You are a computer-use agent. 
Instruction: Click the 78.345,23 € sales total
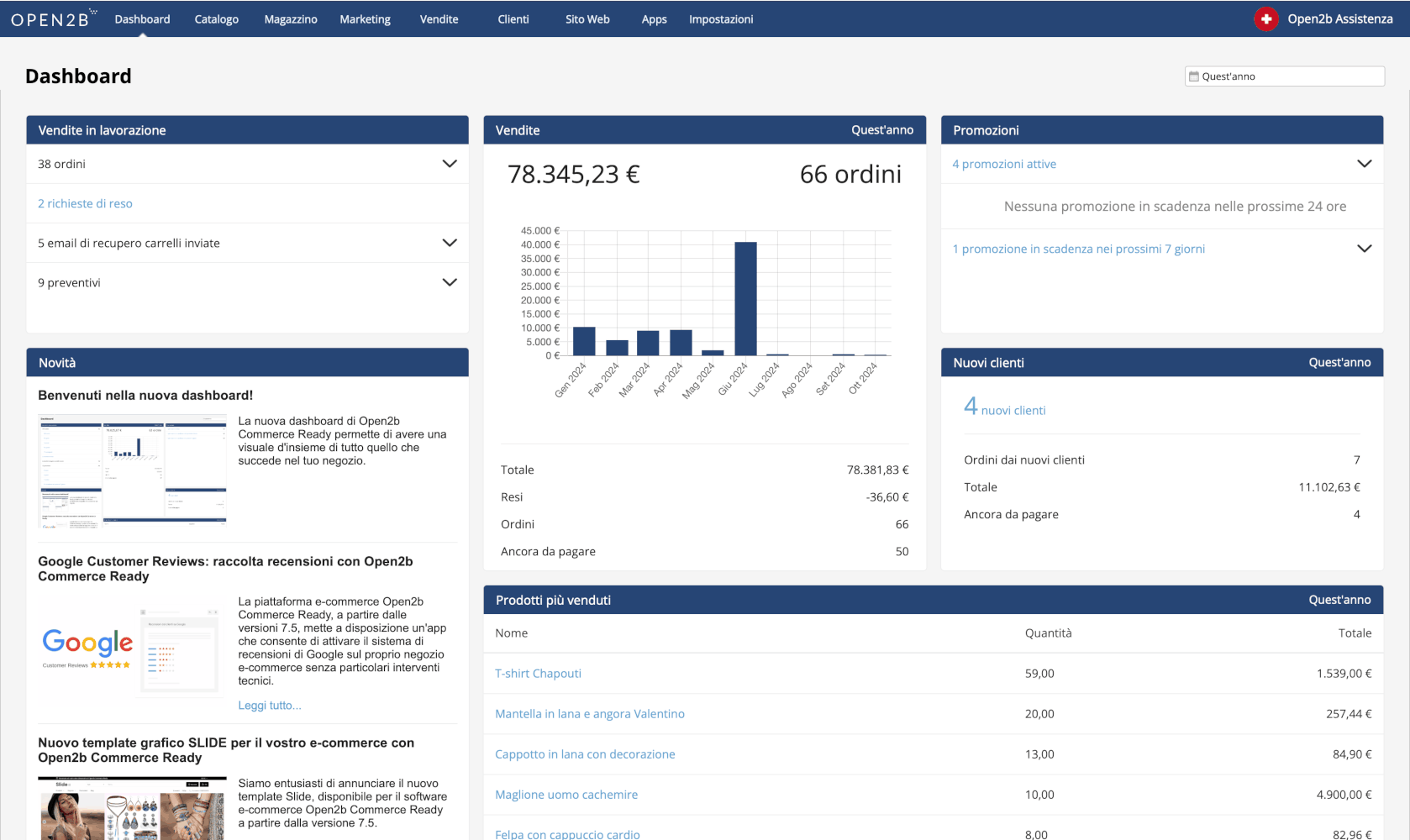click(574, 174)
